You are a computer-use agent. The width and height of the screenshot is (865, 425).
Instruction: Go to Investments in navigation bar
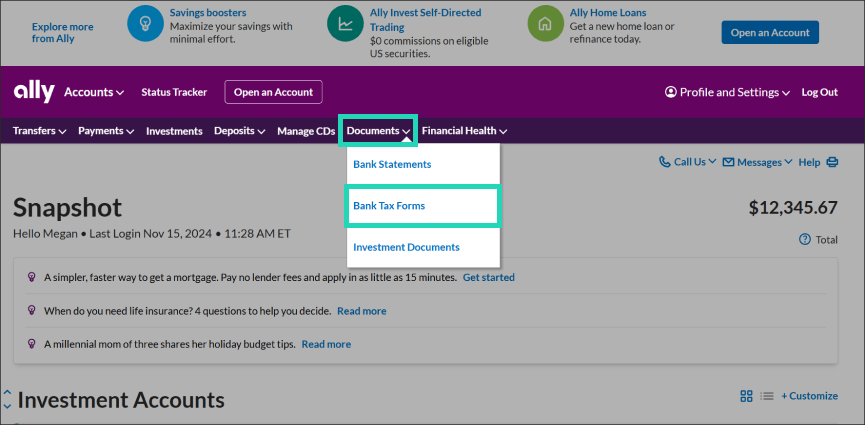point(174,131)
